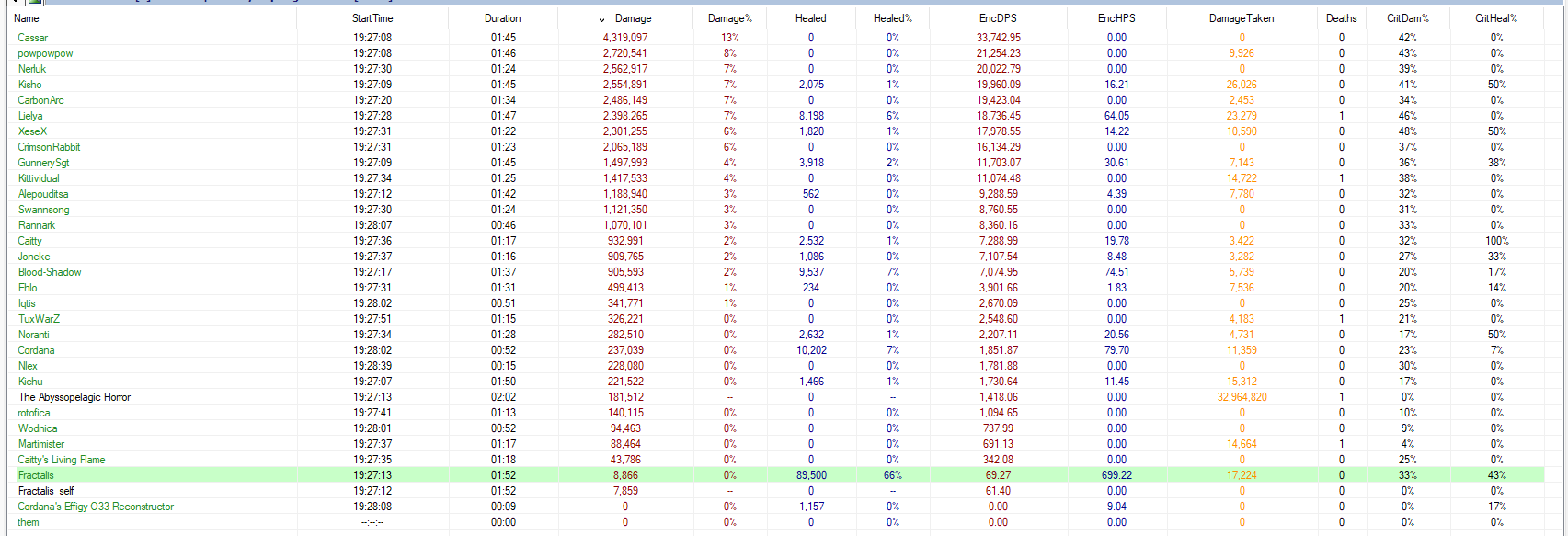Click Cordana's Effigy 033 Reconstructor row
This screenshot has width=1568, height=536.
pos(96,507)
